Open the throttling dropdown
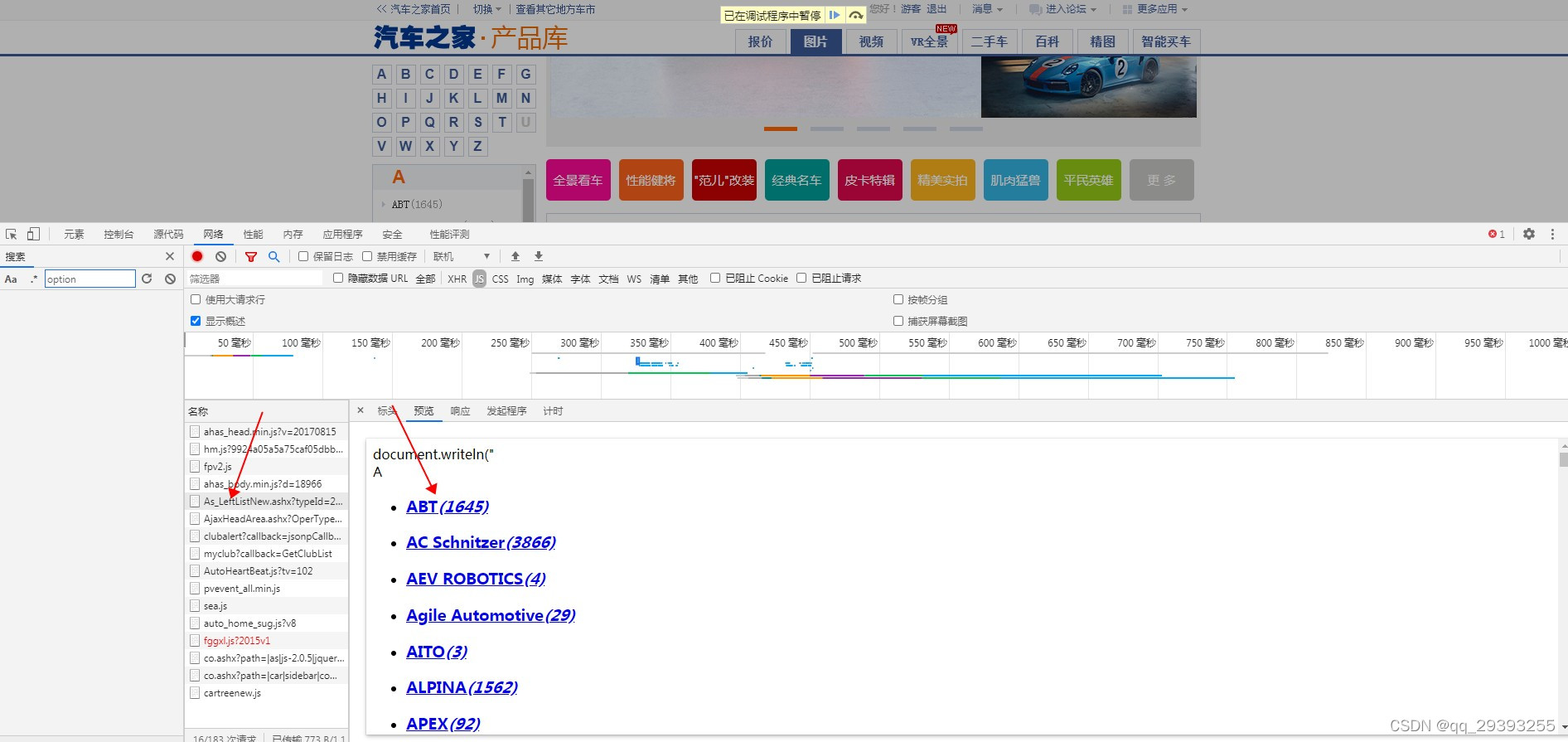Viewport: 1568px width, 742px height. [x=462, y=256]
